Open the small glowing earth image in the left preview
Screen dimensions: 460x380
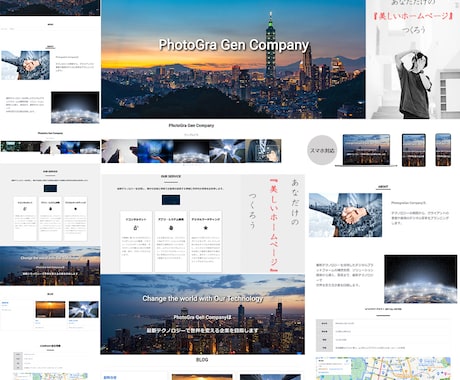click(x=75, y=108)
